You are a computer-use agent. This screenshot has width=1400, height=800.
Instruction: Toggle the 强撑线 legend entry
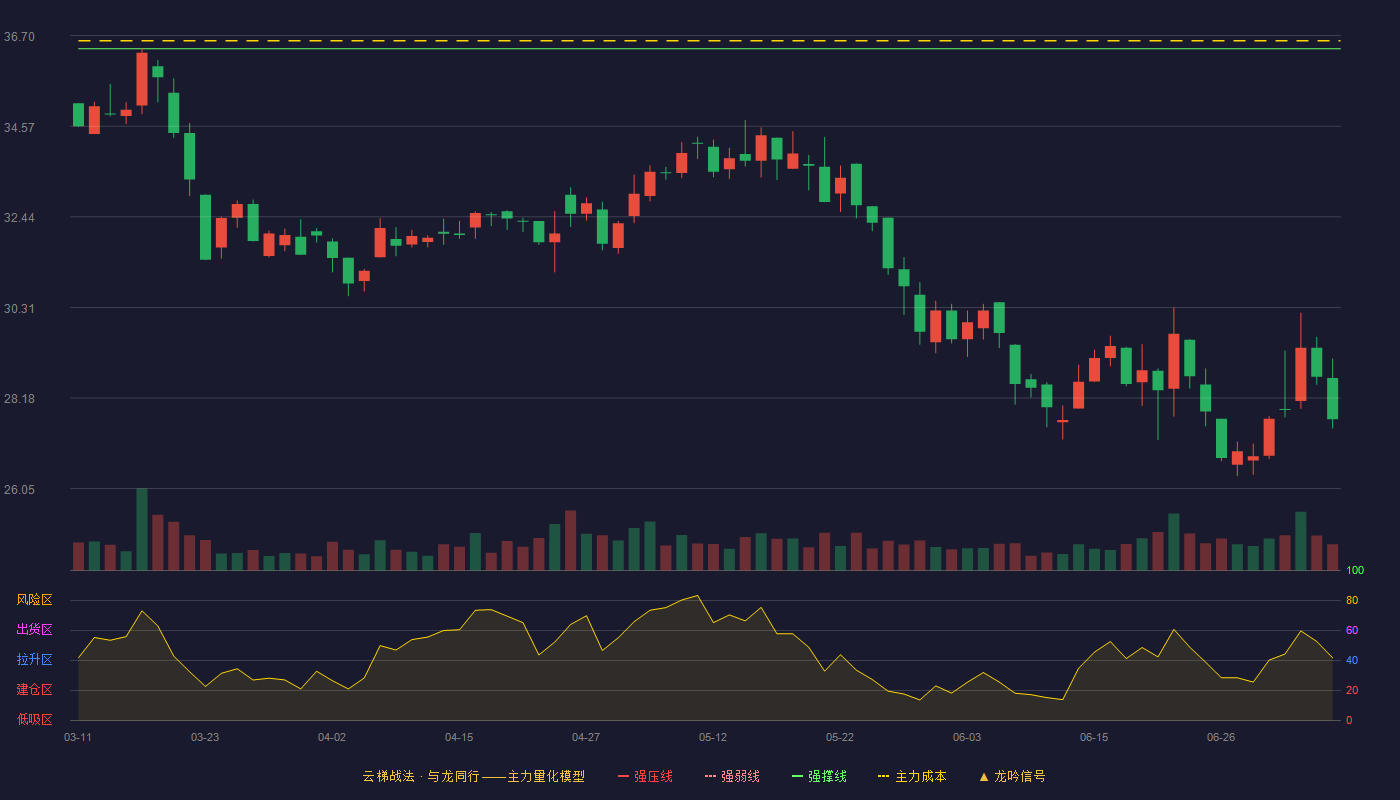pos(819,776)
